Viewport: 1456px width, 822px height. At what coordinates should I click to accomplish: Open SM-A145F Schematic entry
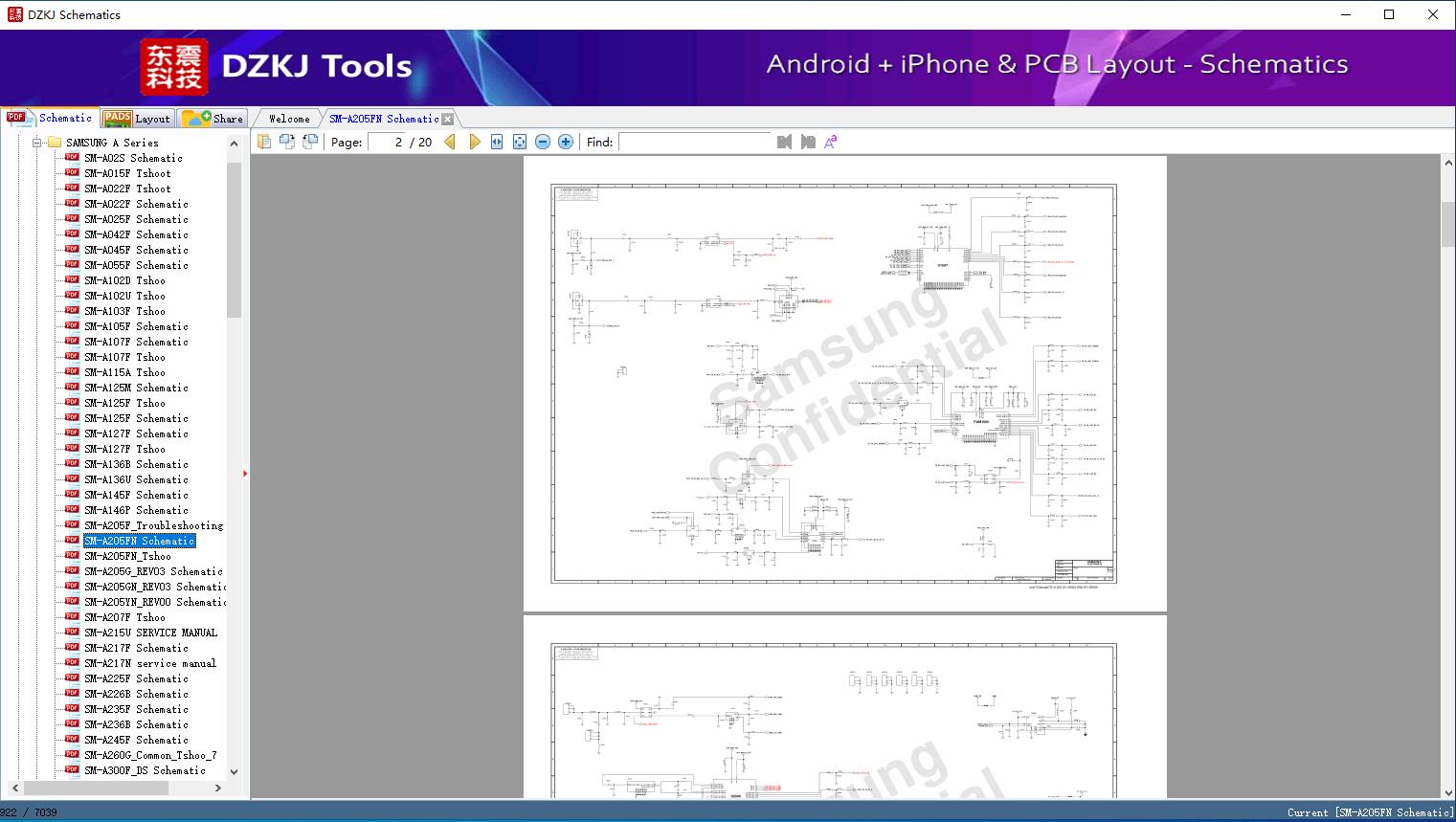click(x=136, y=495)
